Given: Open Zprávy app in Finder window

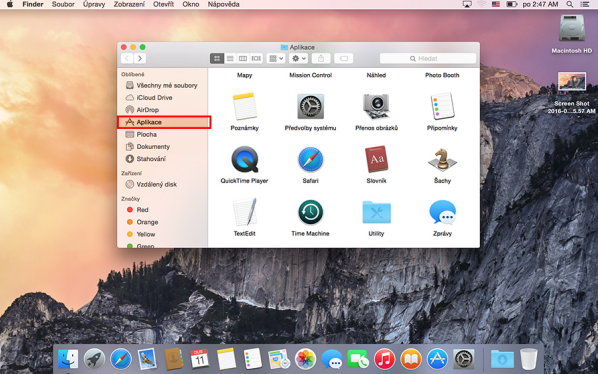Looking at the screenshot, I should (442, 212).
